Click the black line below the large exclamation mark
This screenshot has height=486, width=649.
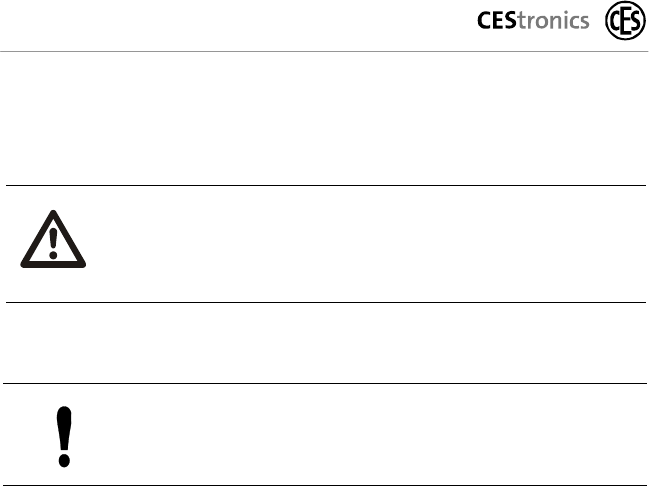click(x=324, y=485)
